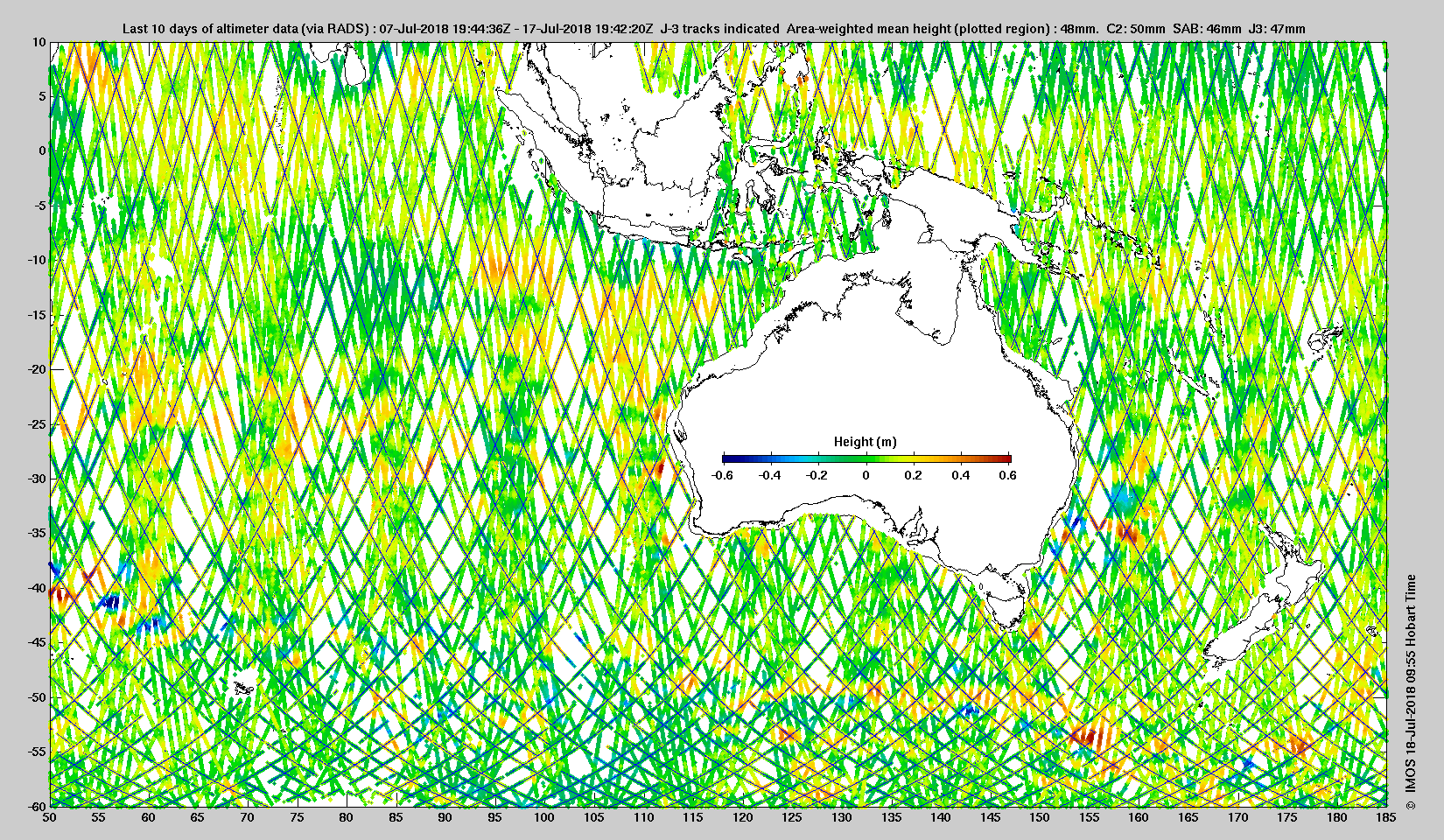The width and height of the screenshot is (1444, 840).
Task: Select colorbar tick label 0.6
Action: click(x=1008, y=475)
